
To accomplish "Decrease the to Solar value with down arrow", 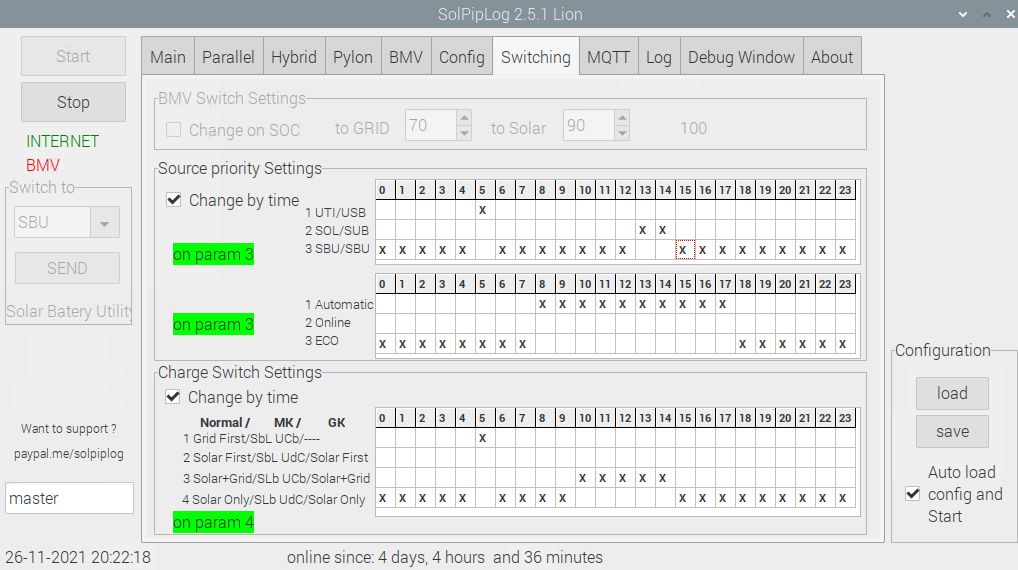I will [x=622, y=134].
